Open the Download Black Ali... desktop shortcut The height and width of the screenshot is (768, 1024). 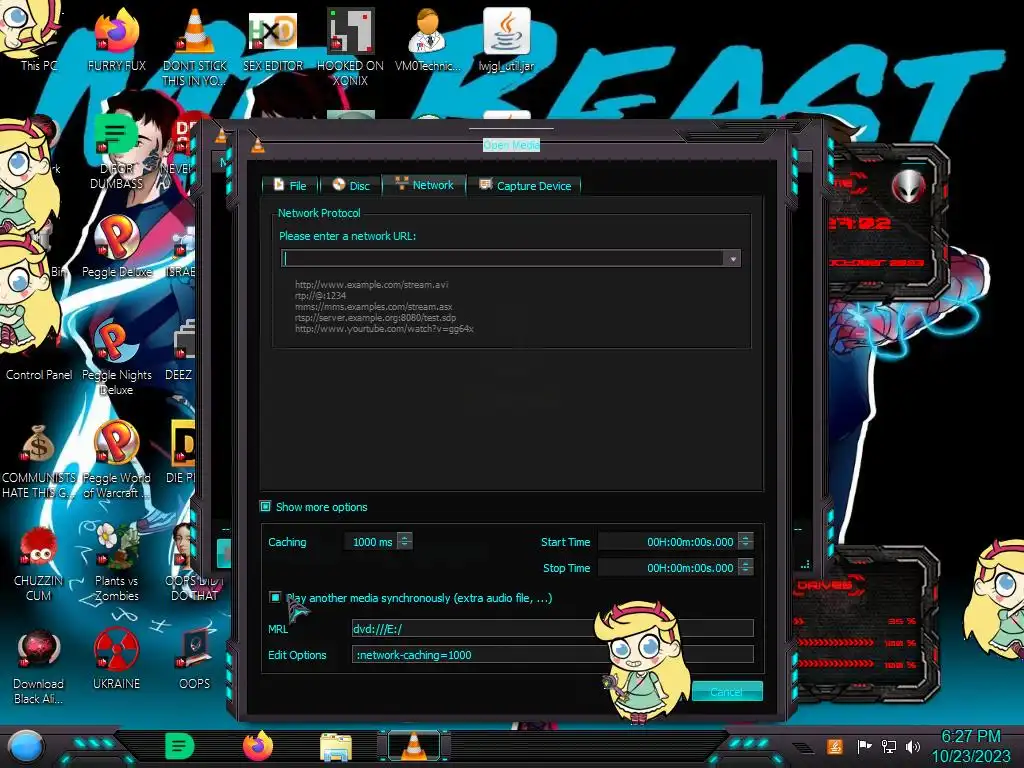coord(38,667)
